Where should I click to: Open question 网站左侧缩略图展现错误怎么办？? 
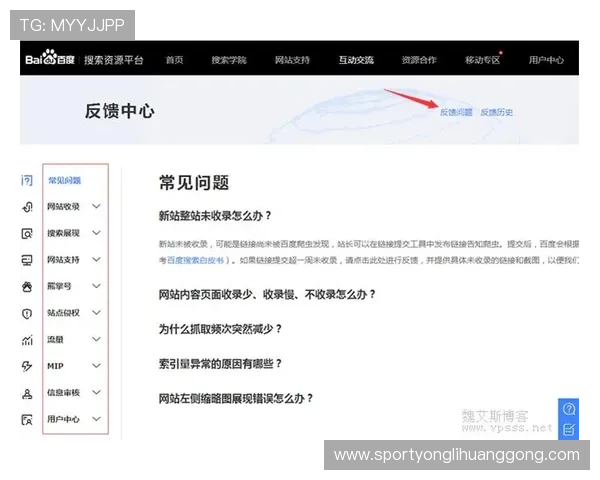coord(236,398)
